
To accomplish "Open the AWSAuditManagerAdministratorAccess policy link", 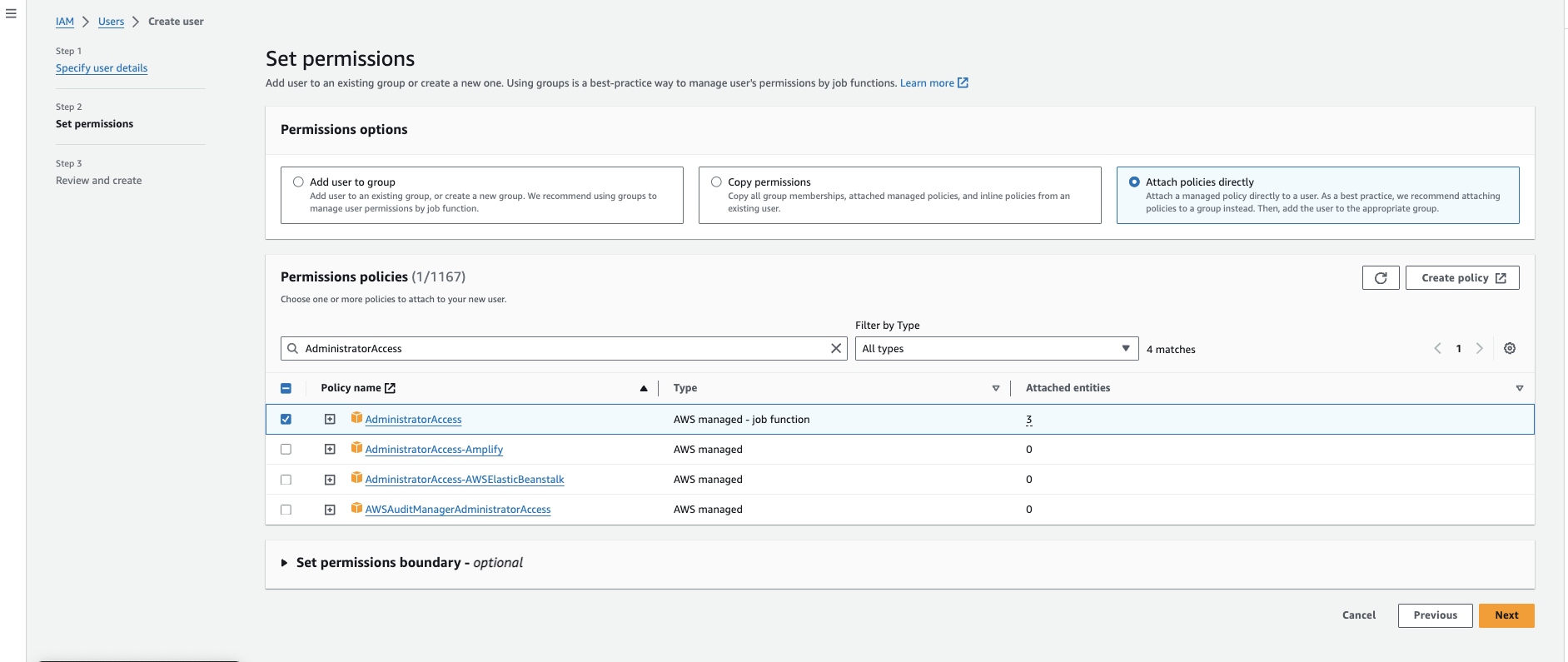I will tap(458, 510).
